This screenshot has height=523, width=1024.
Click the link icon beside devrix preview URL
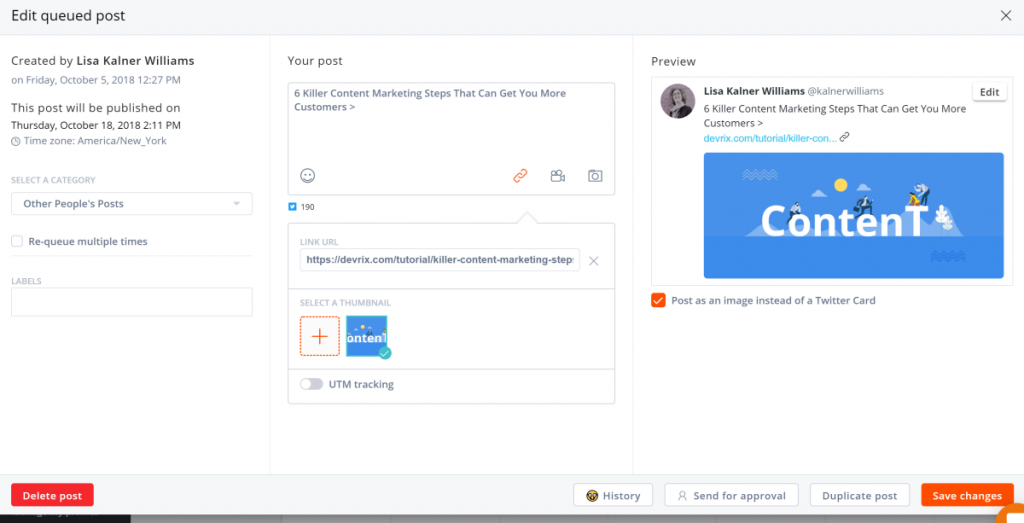[x=845, y=137]
